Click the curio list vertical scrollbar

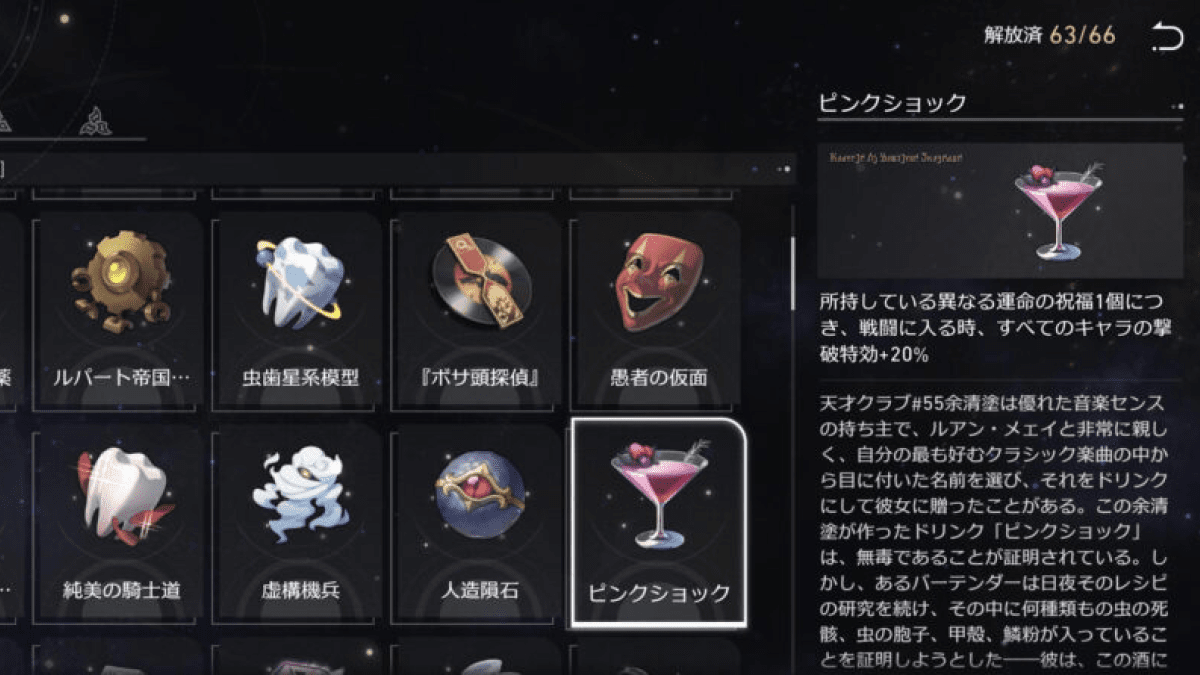pyautogui.click(x=792, y=263)
